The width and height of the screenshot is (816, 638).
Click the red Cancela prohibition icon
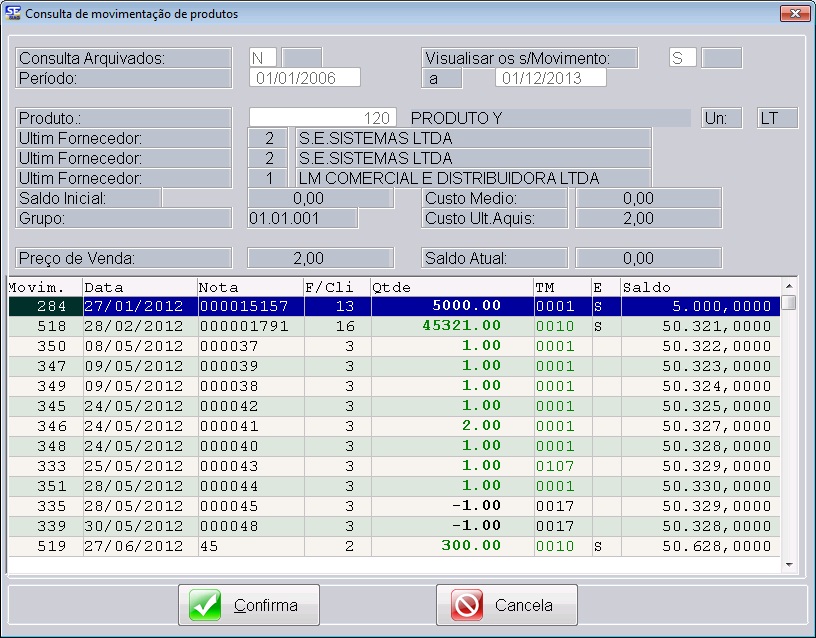pyautogui.click(x=467, y=605)
